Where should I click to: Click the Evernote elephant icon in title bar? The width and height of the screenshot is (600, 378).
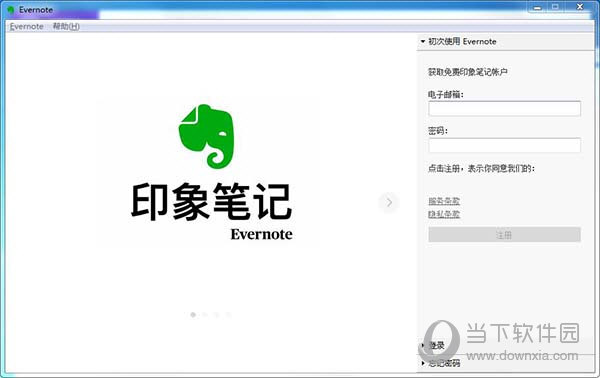(11, 10)
